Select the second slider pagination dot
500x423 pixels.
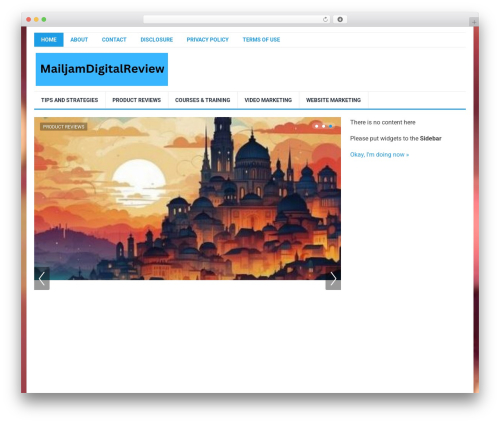point(323,126)
